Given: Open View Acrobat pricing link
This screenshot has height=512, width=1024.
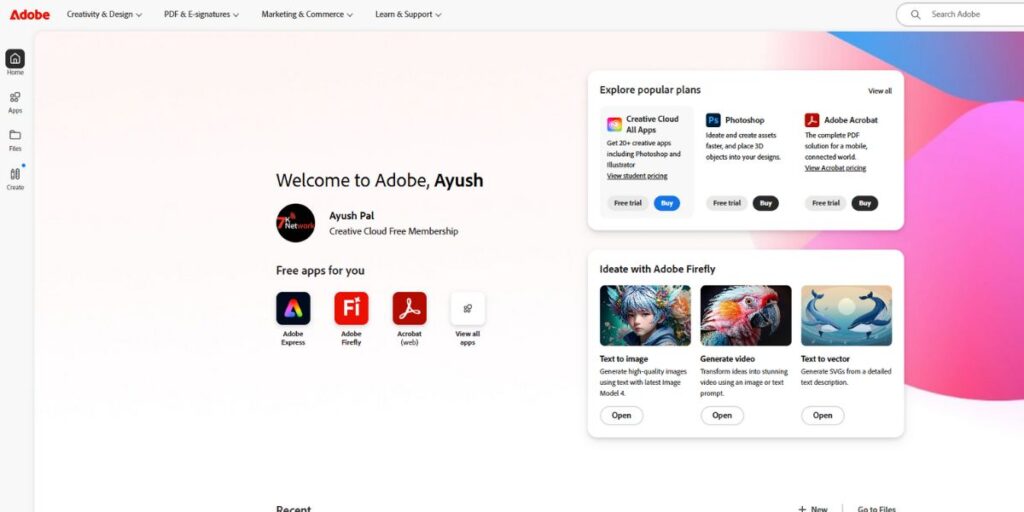Looking at the screenshot, I should pyautogui.click(x=835, y=168).
